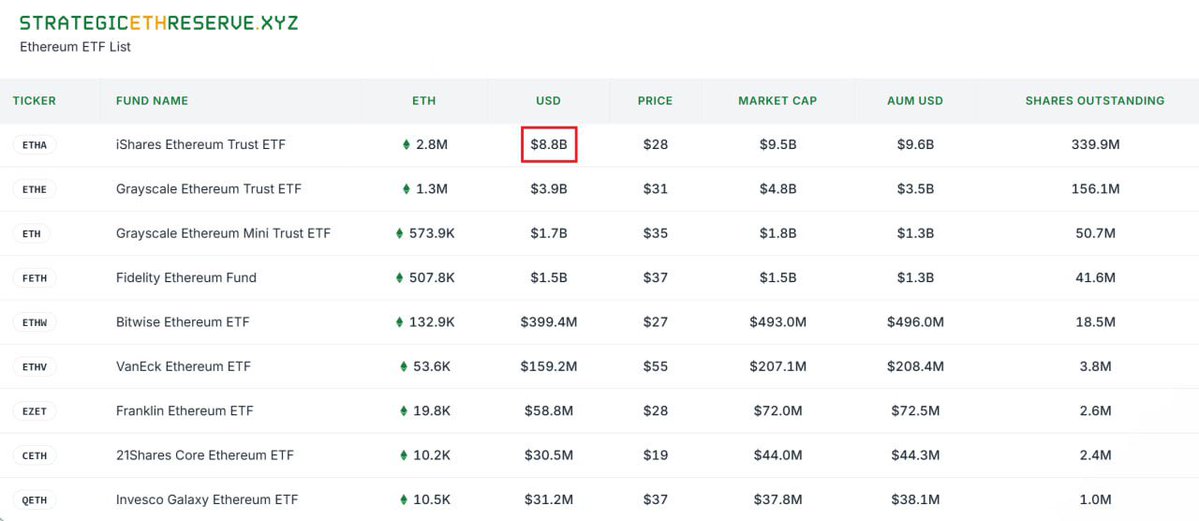Sort table by USD column header

pos(548,101)
